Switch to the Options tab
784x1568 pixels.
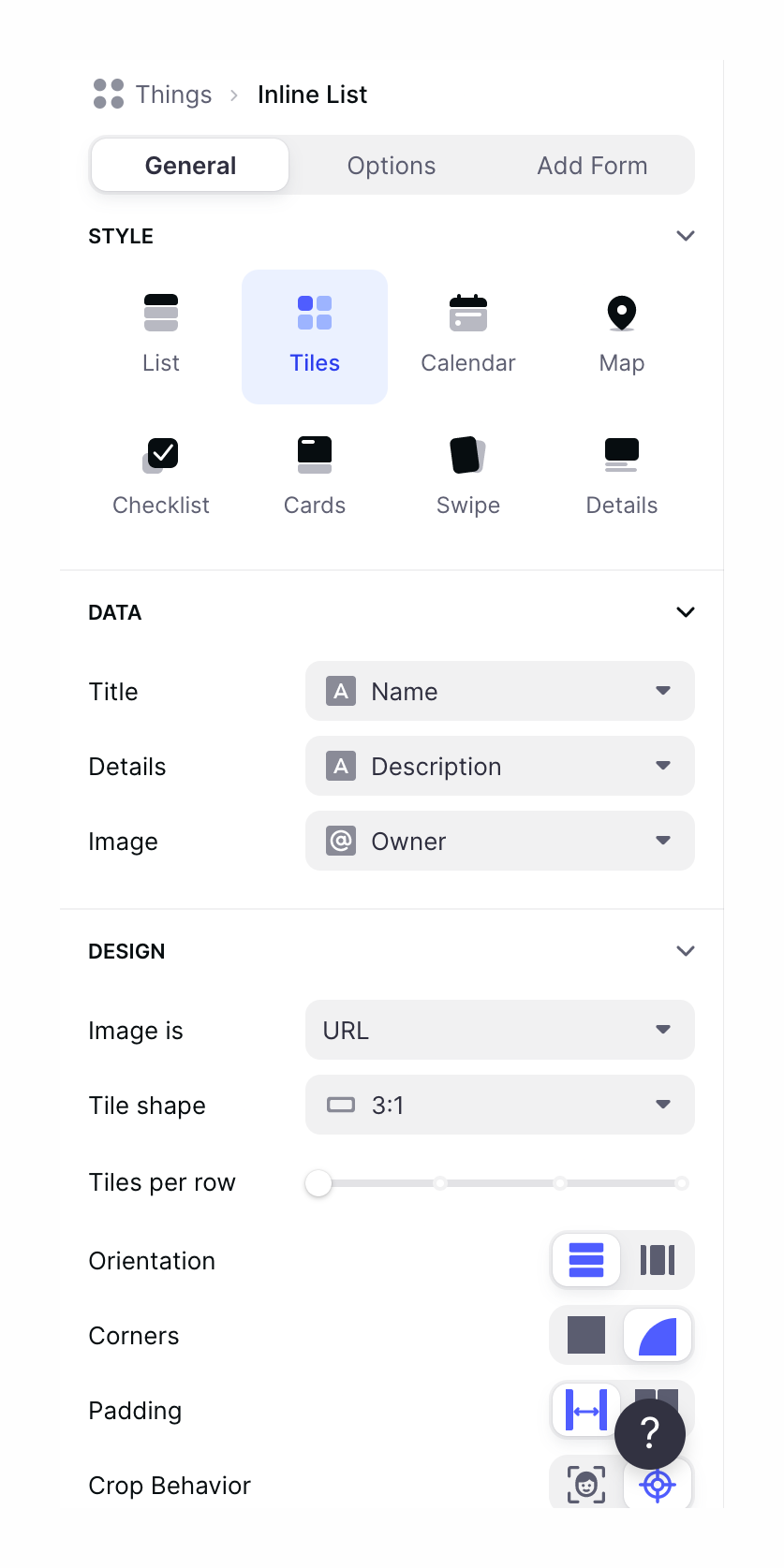392,166
